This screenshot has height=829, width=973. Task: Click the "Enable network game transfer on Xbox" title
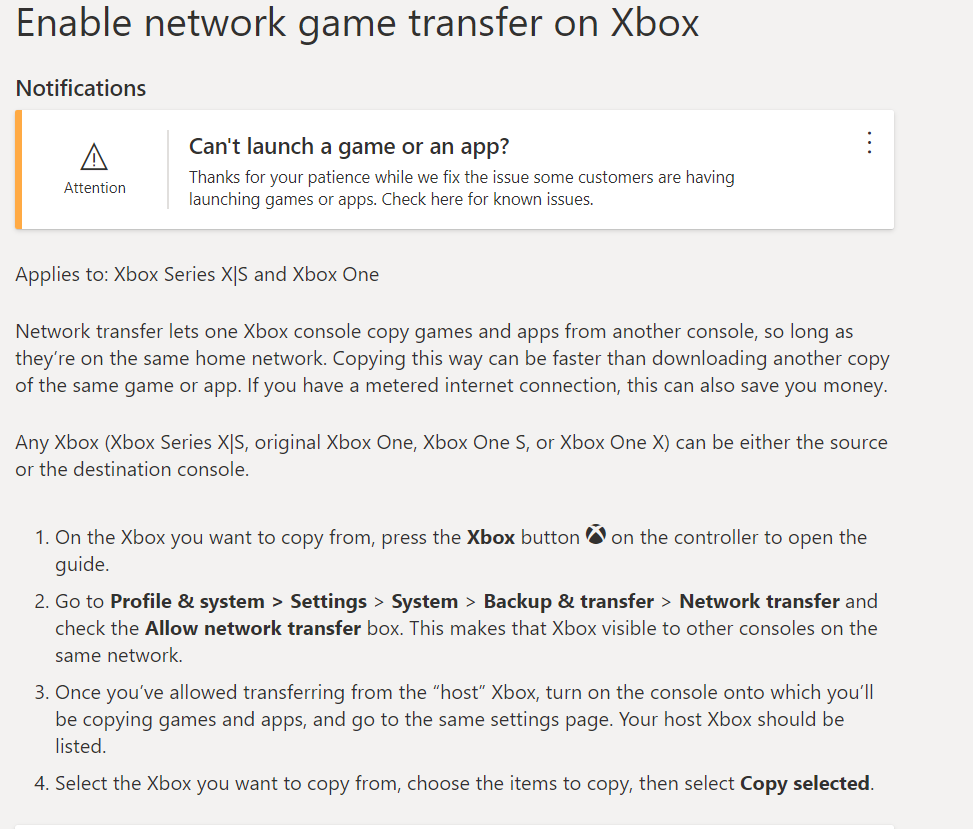tap(357, 23)
